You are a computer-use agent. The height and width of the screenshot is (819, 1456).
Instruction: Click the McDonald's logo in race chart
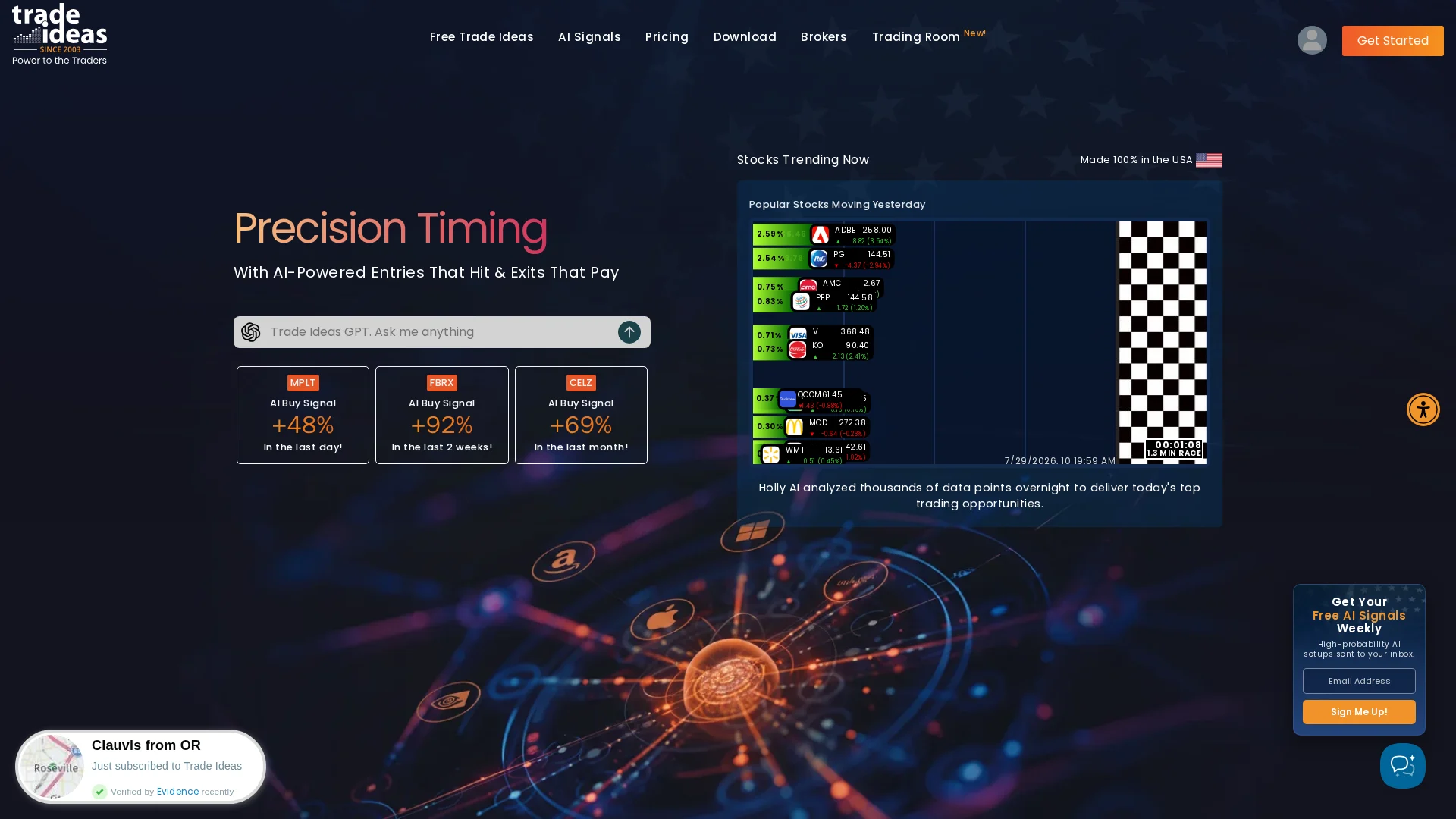pos(794,427)
